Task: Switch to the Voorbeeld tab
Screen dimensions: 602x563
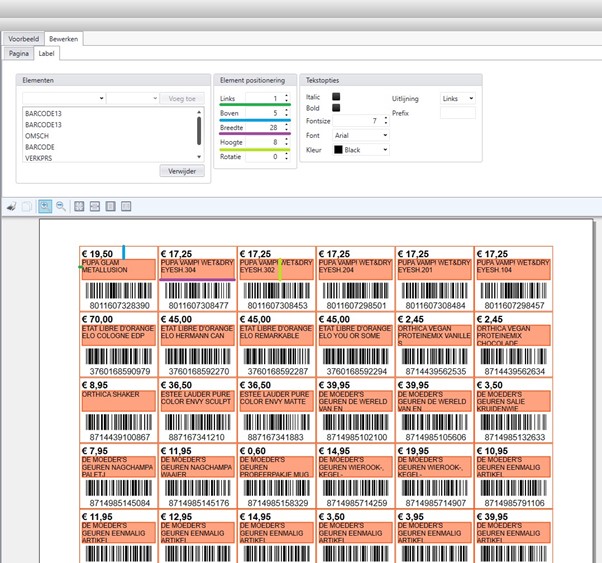Action: (x=23, y=39)
